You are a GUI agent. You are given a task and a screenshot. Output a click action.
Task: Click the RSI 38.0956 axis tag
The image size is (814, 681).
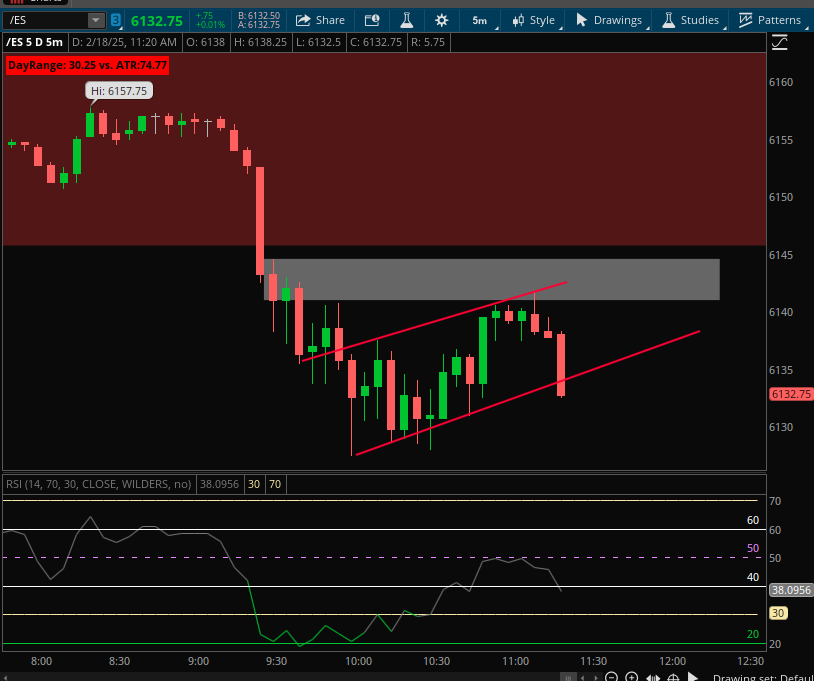click(x=791, y=590)
